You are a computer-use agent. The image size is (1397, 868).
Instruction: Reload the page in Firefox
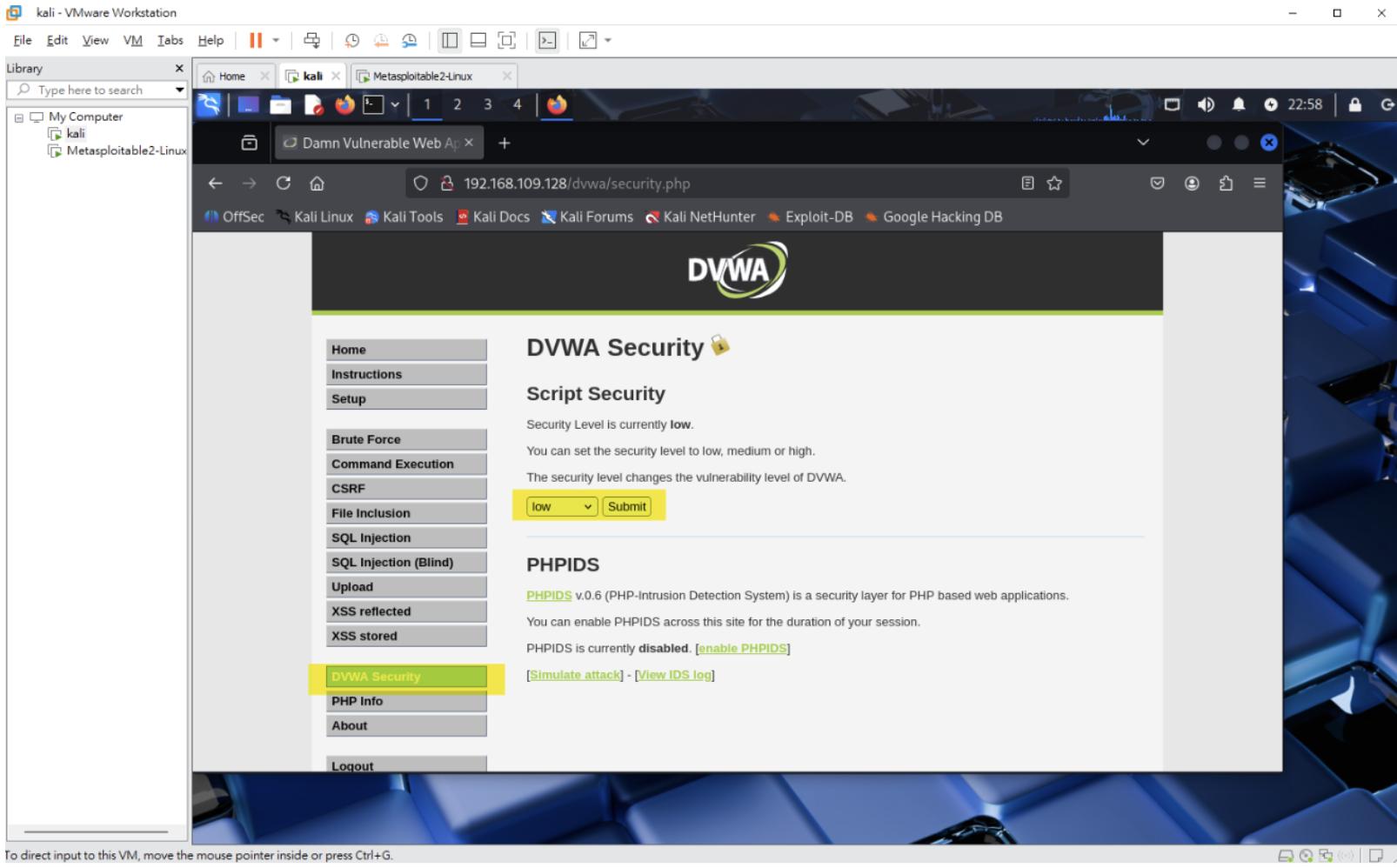[283, 184]
